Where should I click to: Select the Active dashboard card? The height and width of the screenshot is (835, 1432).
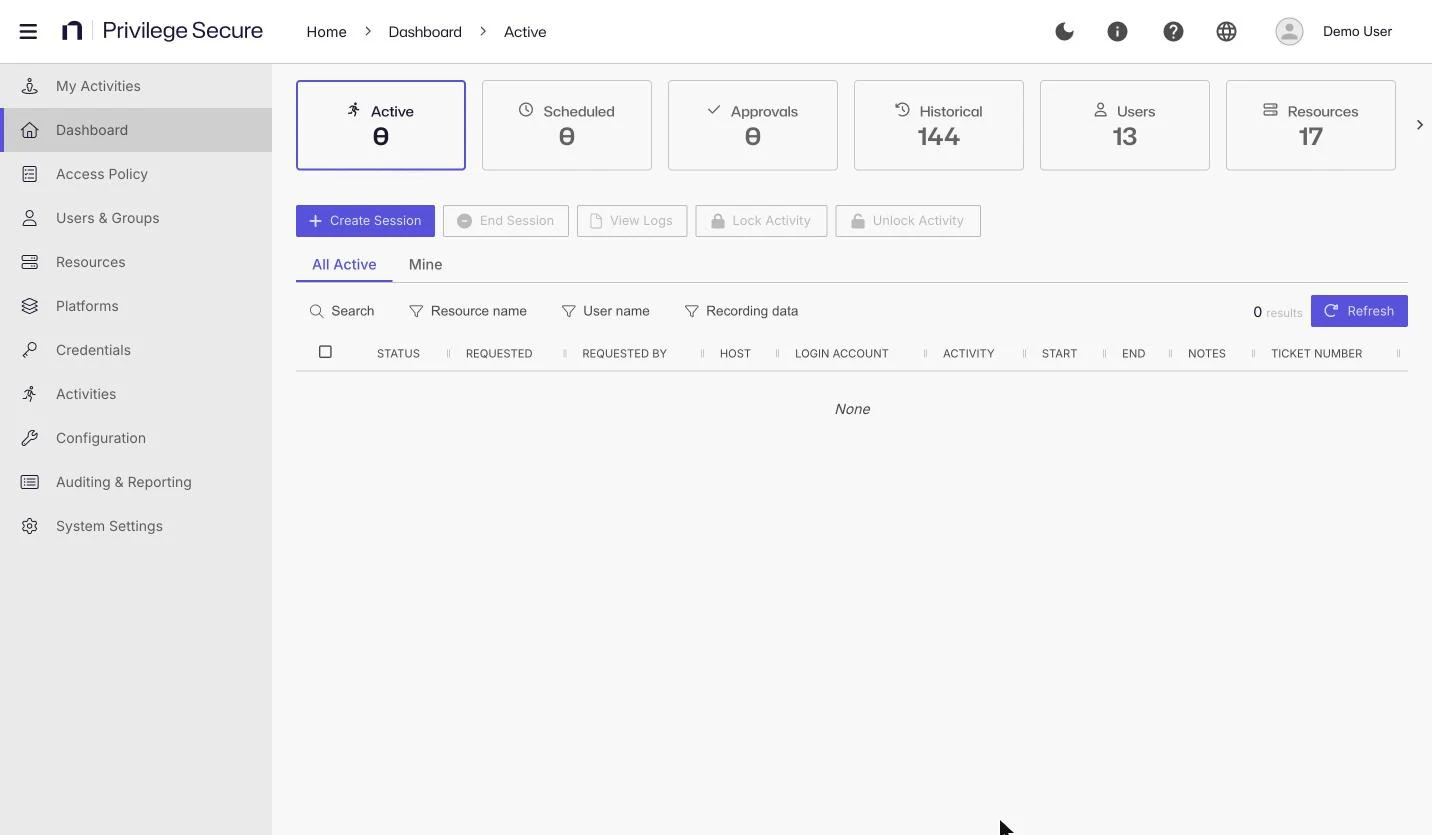click(381, 125)
